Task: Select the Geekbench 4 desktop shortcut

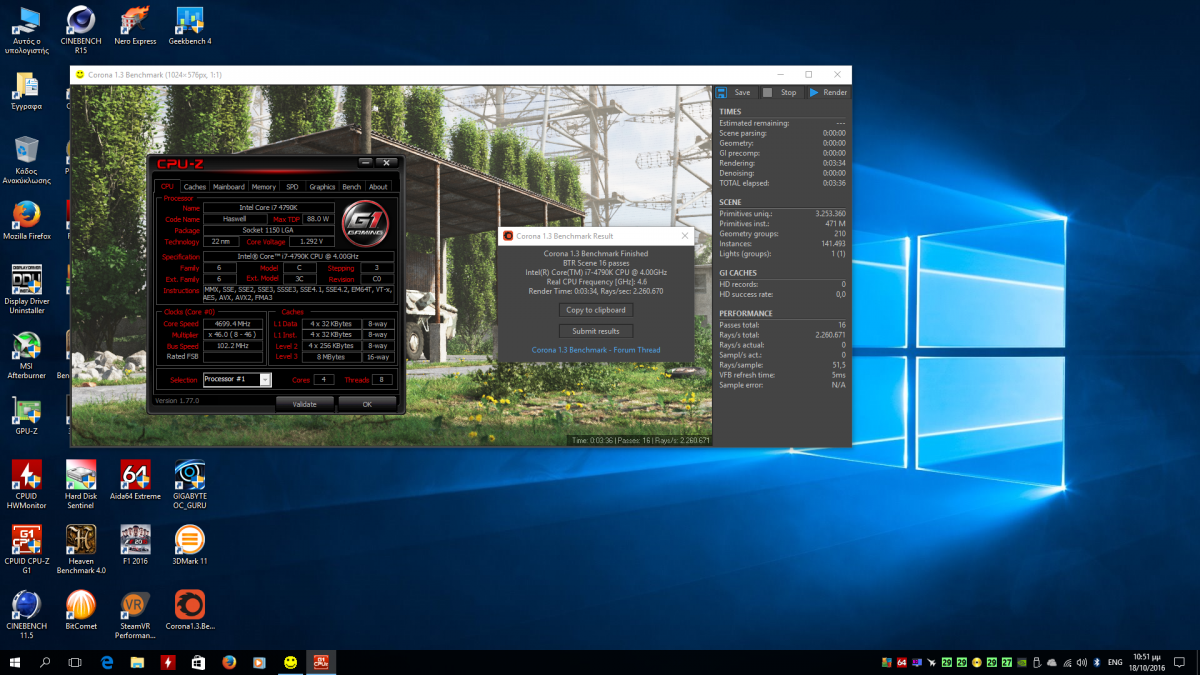Action: pyautogui.click(x=189, y=26)
